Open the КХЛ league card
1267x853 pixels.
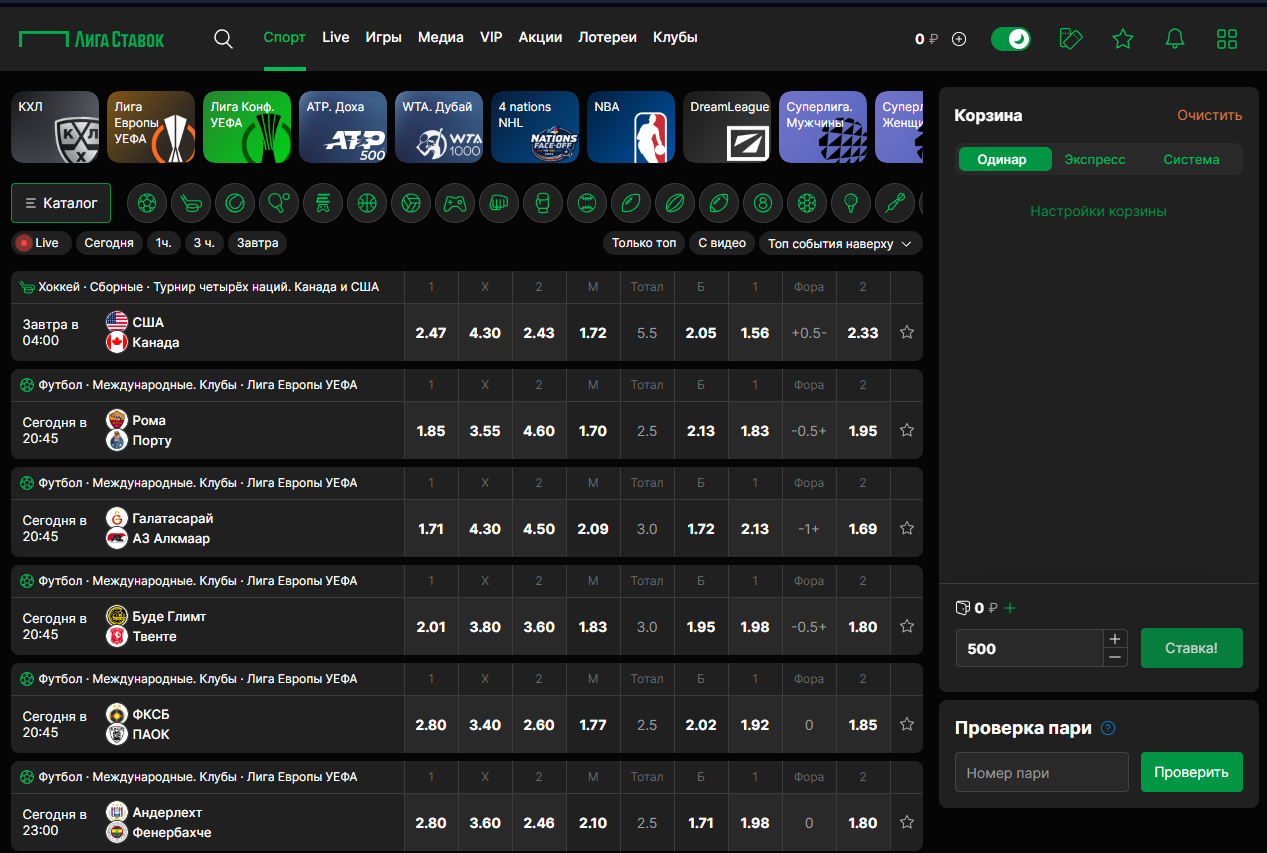coord(55,127)
